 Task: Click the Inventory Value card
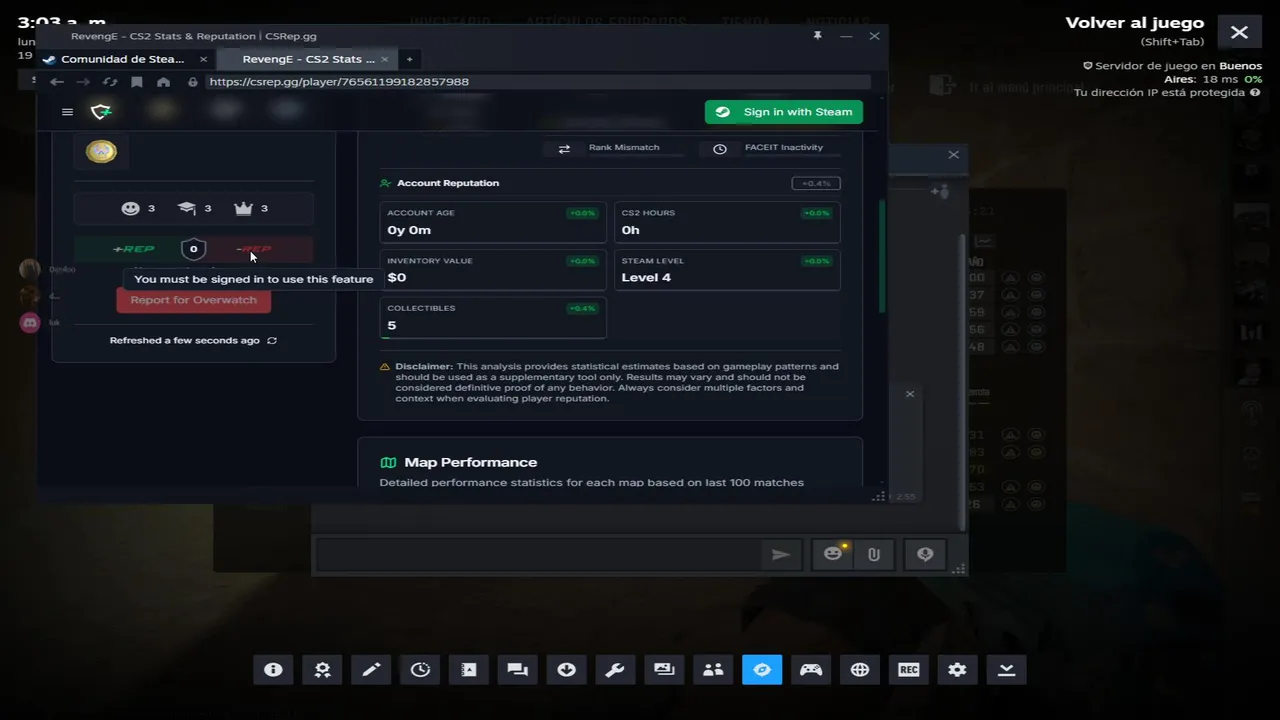[493, 270]
